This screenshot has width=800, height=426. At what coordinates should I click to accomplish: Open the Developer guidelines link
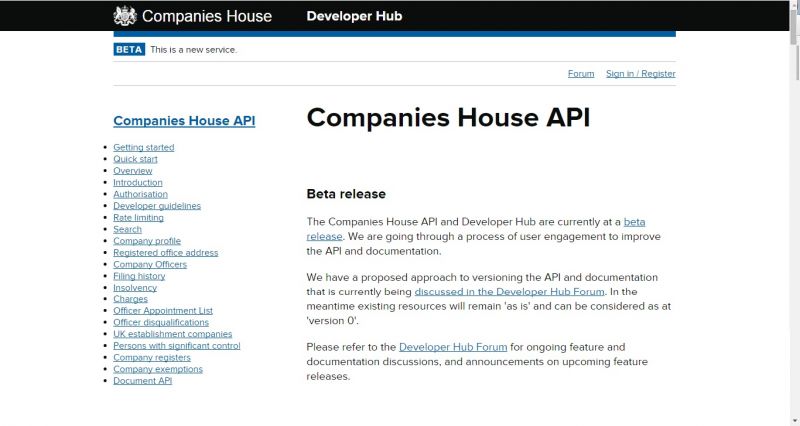157,206
